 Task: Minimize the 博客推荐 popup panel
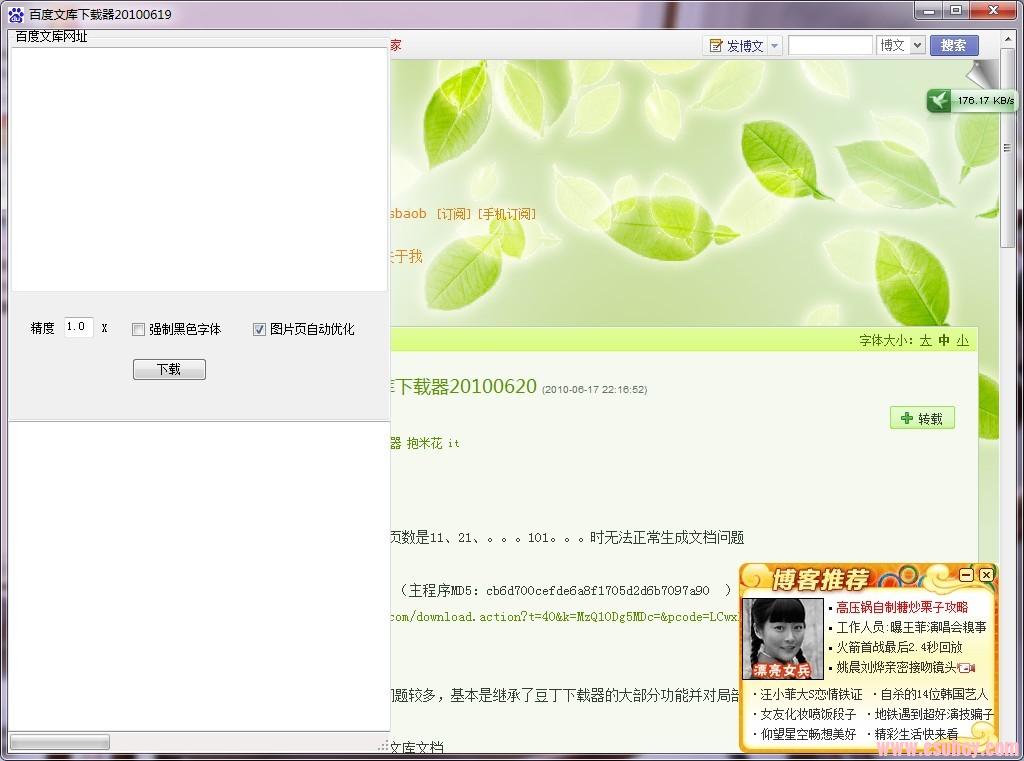966,575
